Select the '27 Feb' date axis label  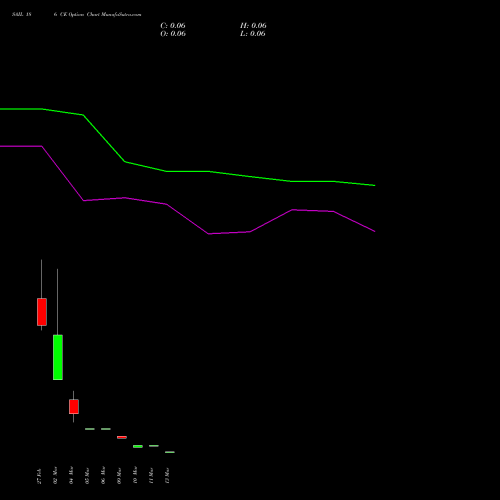coord(39,476)
